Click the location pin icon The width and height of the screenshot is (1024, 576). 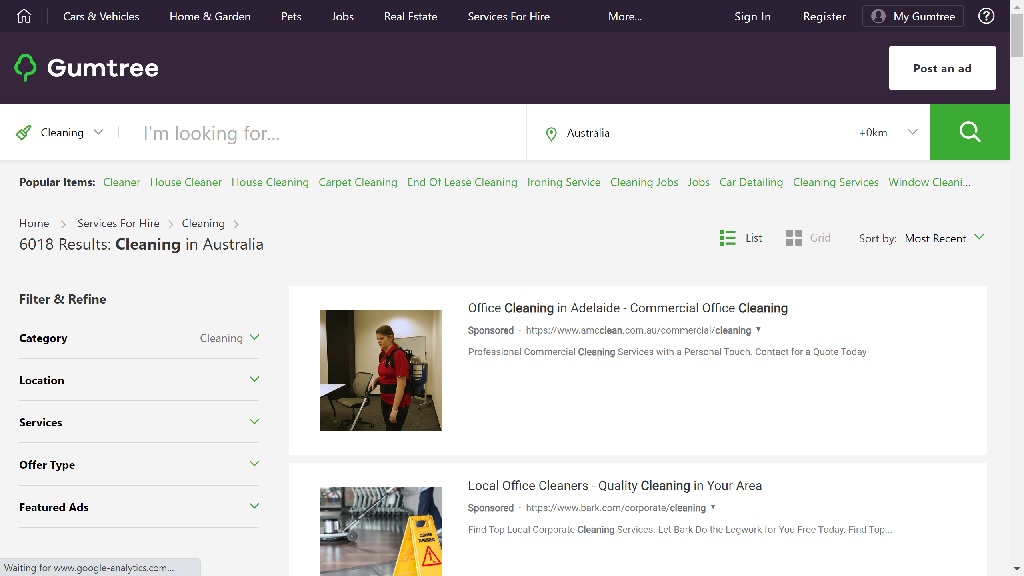[551, 133]
